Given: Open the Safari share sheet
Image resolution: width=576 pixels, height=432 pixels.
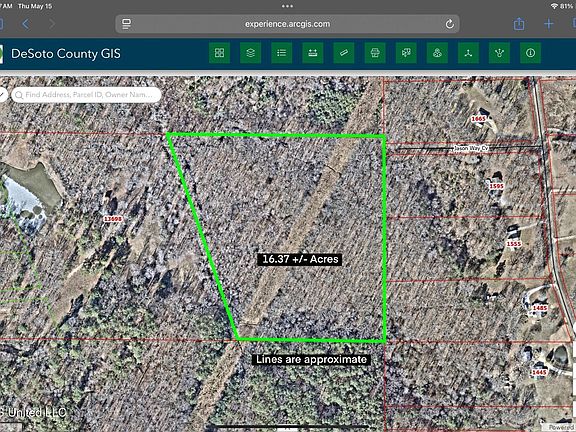Looking at the screenshot, I should 519,24.
